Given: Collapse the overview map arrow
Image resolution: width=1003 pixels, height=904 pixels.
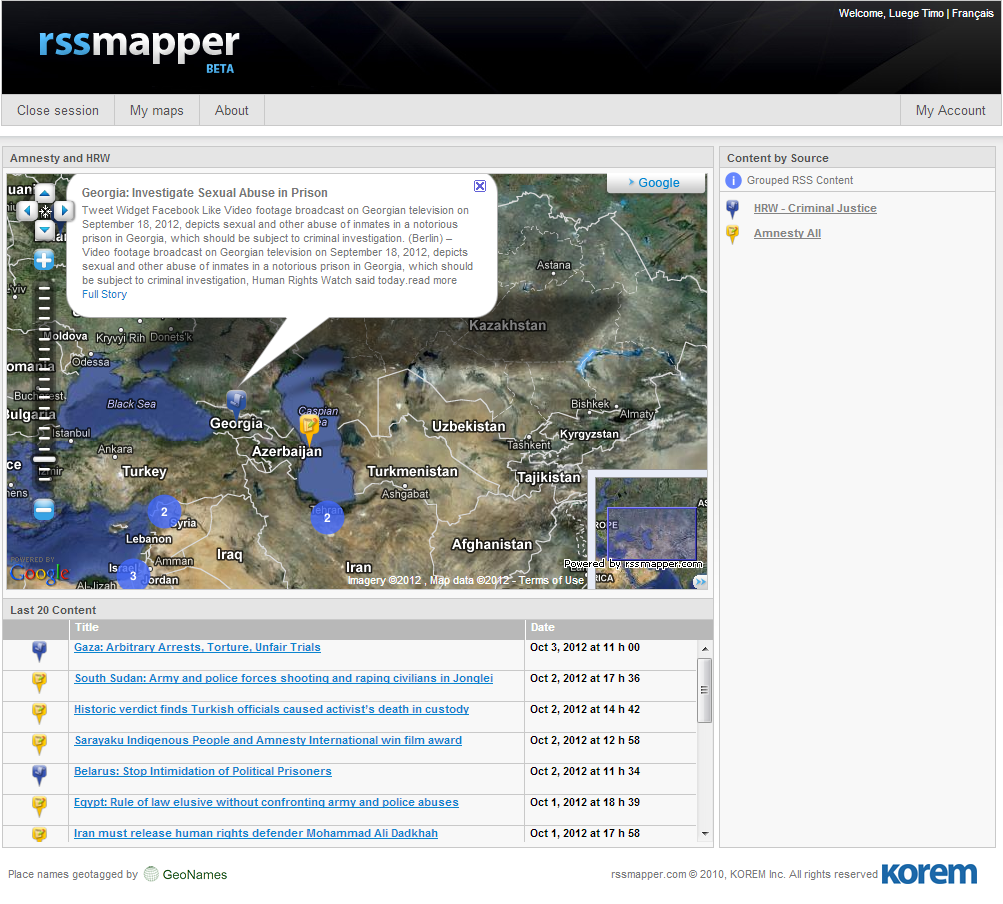Looking at the screenshot, I should coord(700,582).
